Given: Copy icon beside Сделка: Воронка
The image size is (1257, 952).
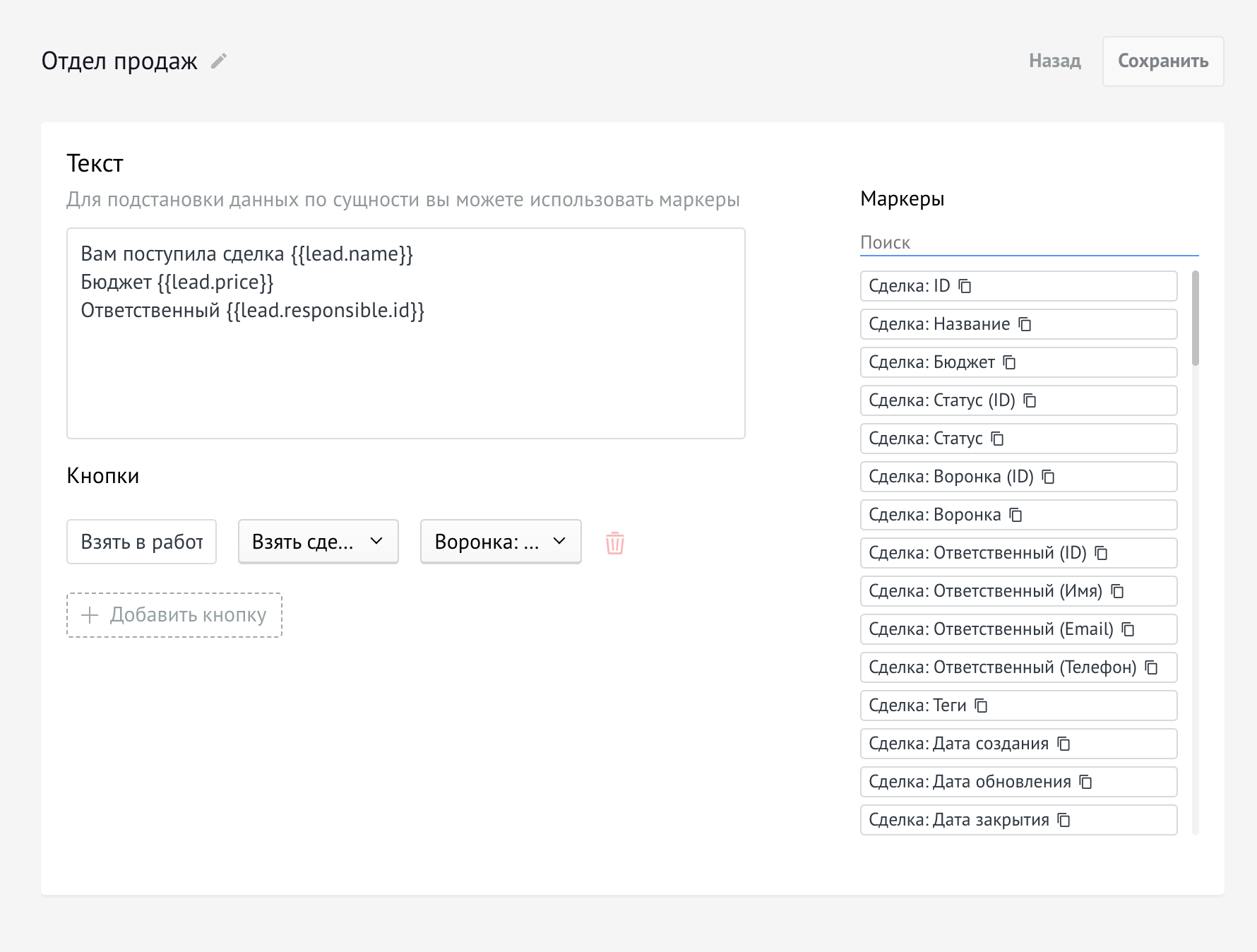Looking at the screenshot, I should (1015, 515).
